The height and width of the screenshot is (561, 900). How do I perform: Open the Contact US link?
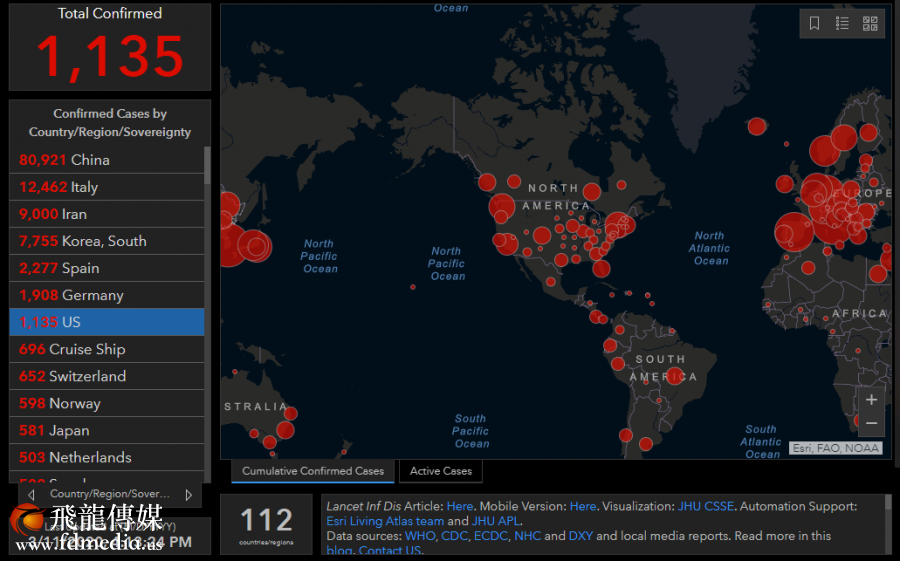(390, 551)
